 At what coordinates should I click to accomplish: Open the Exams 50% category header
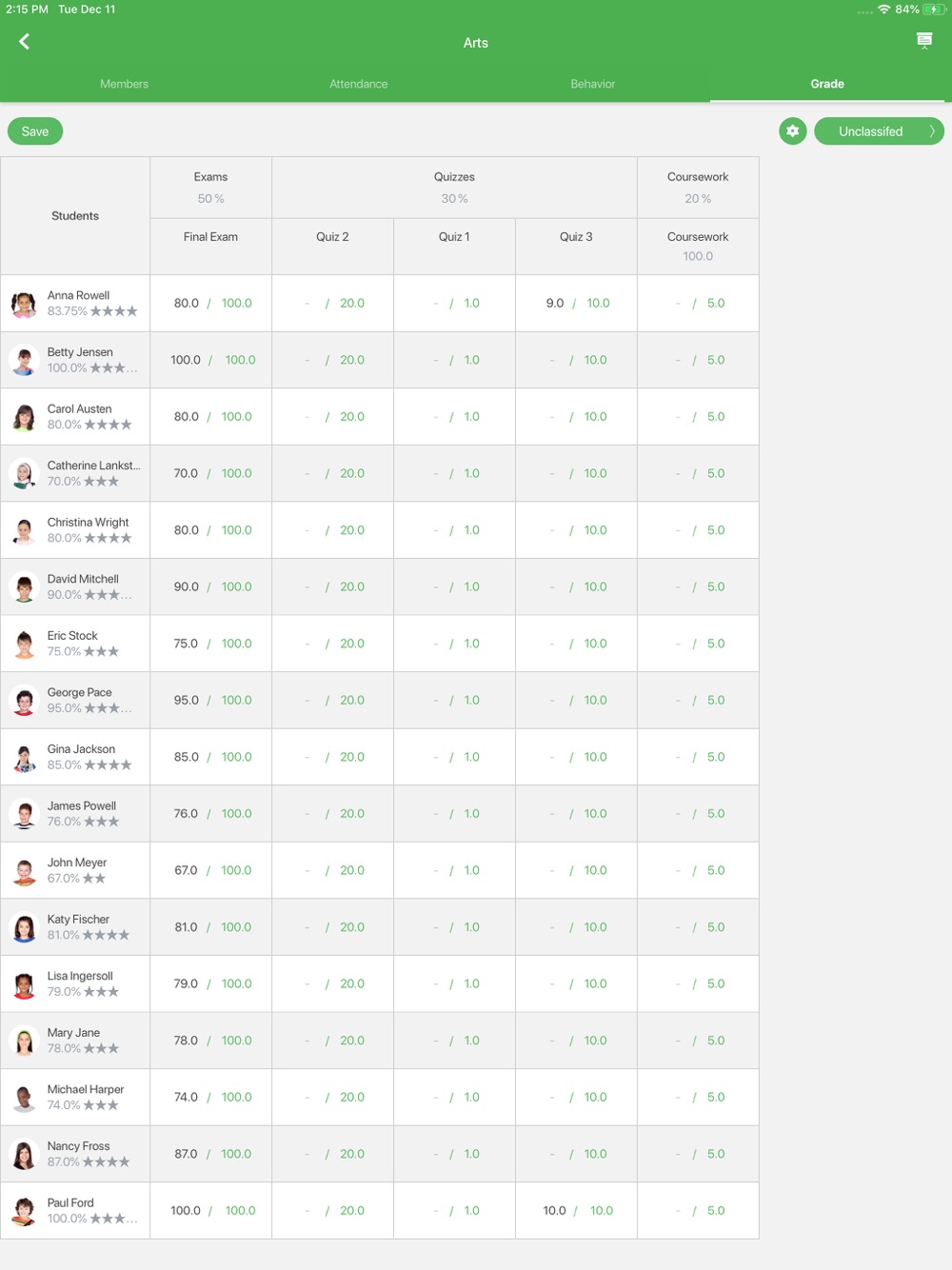coord(211,188)
